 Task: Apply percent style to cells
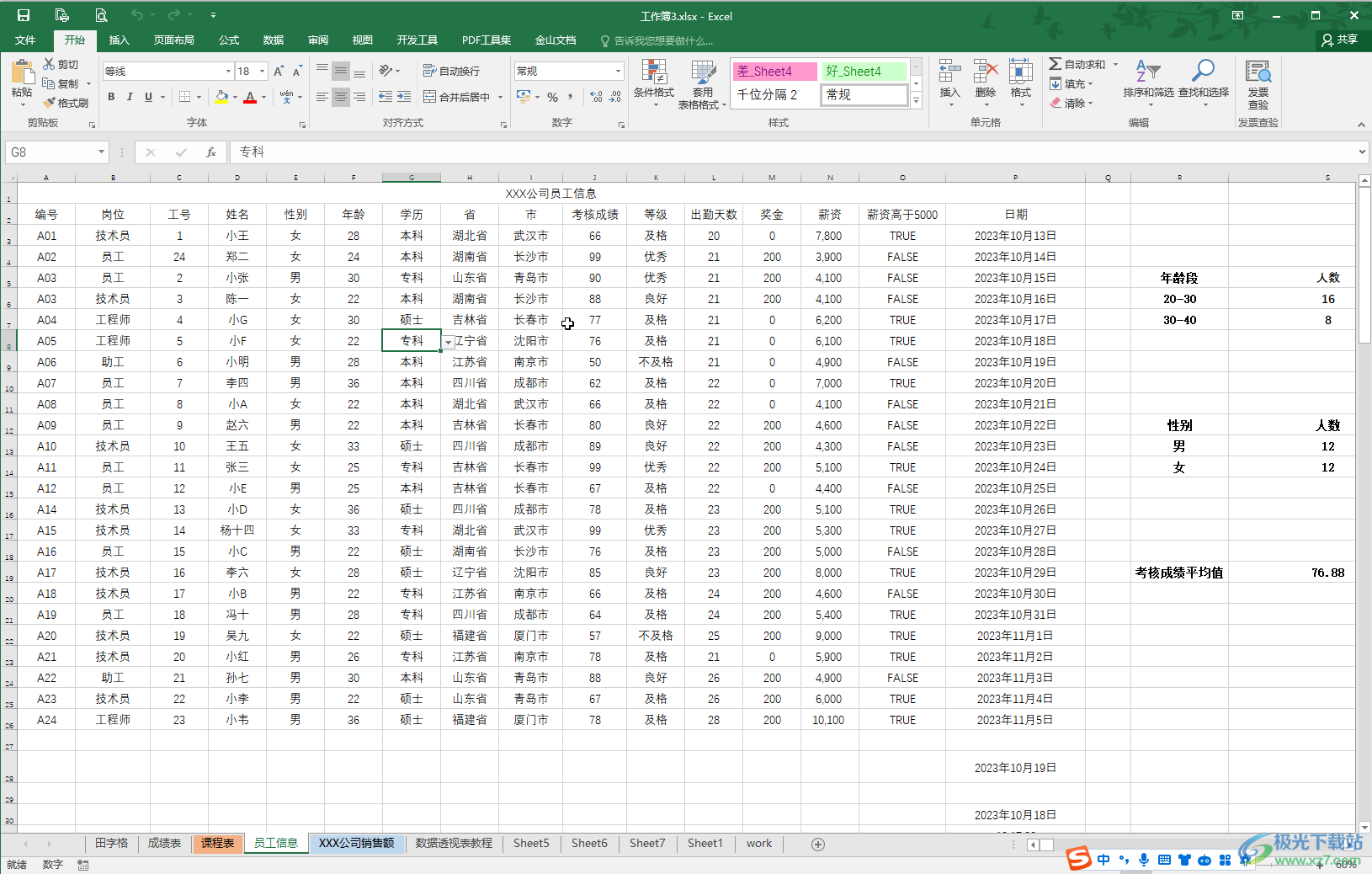(553, 97)
